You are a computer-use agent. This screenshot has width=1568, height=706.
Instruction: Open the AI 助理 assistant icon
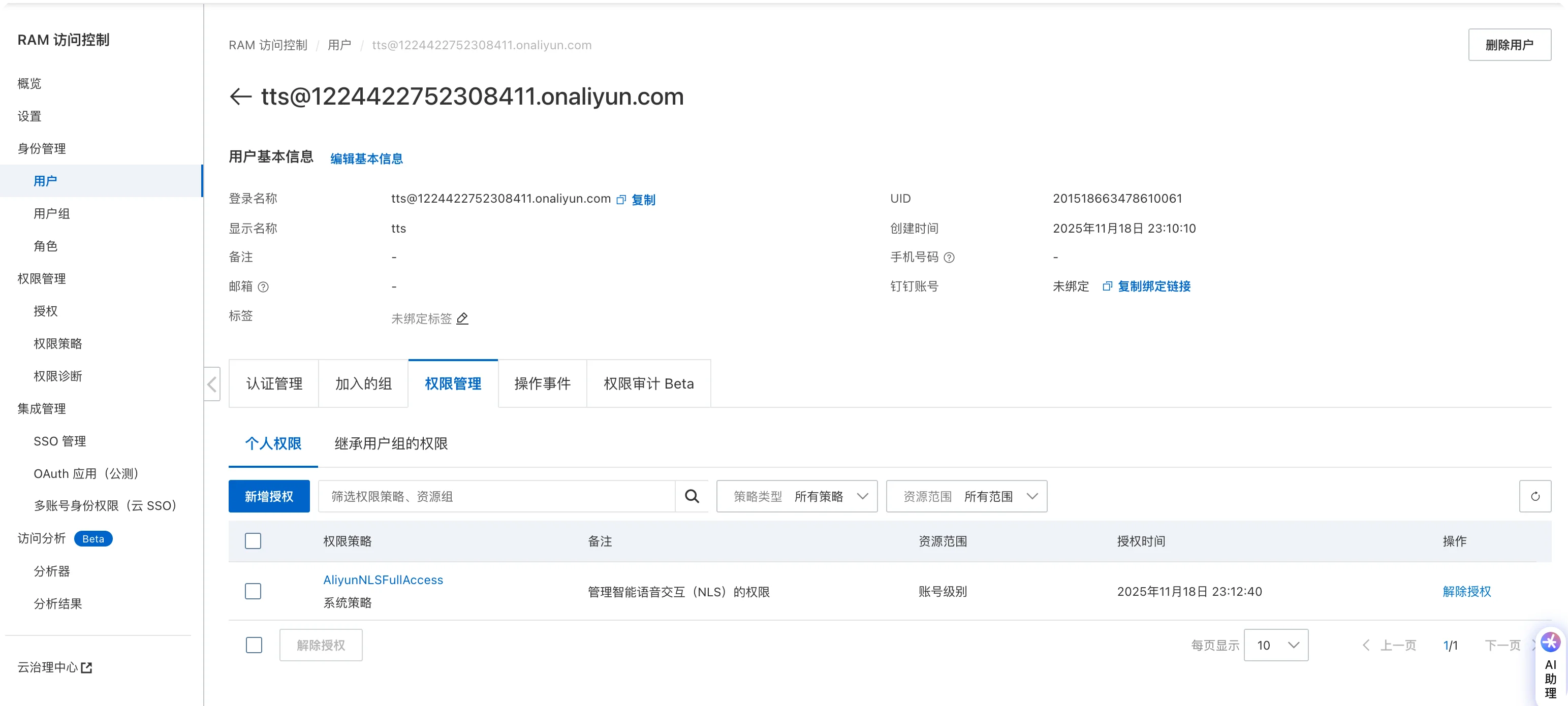[1550, 642]
